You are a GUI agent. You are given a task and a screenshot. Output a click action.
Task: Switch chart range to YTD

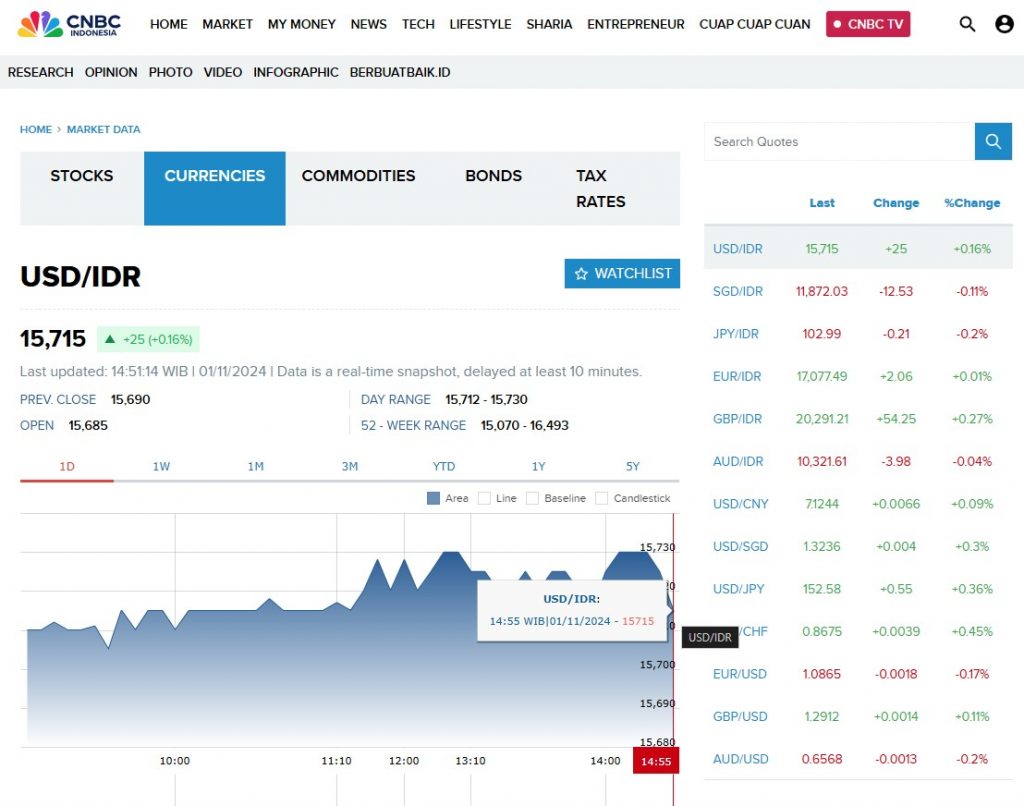(444, 466)
